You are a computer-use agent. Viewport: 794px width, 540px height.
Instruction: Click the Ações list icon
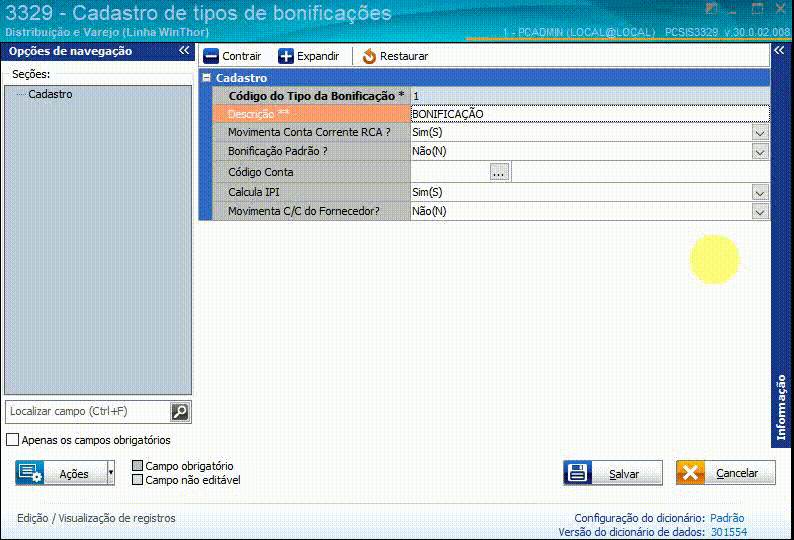click(30, 473)
